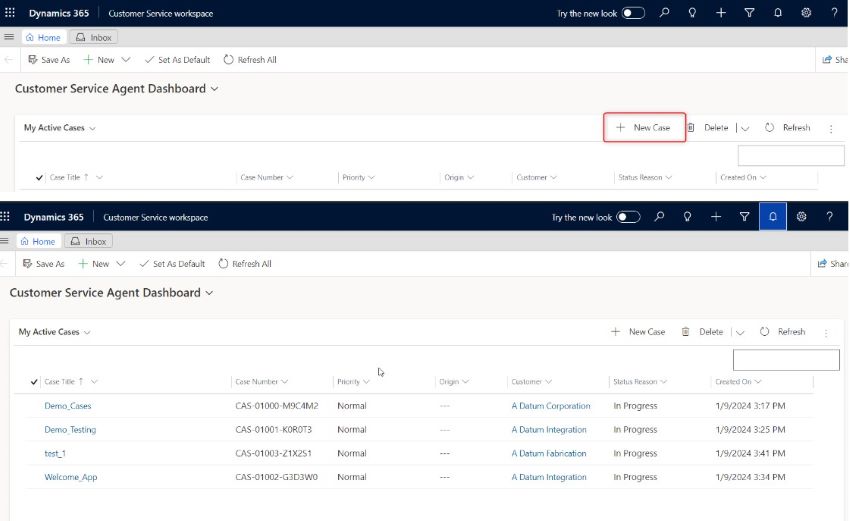Open Demo_Testing case link
The image size is (850, 521).
tap(70, 429)
